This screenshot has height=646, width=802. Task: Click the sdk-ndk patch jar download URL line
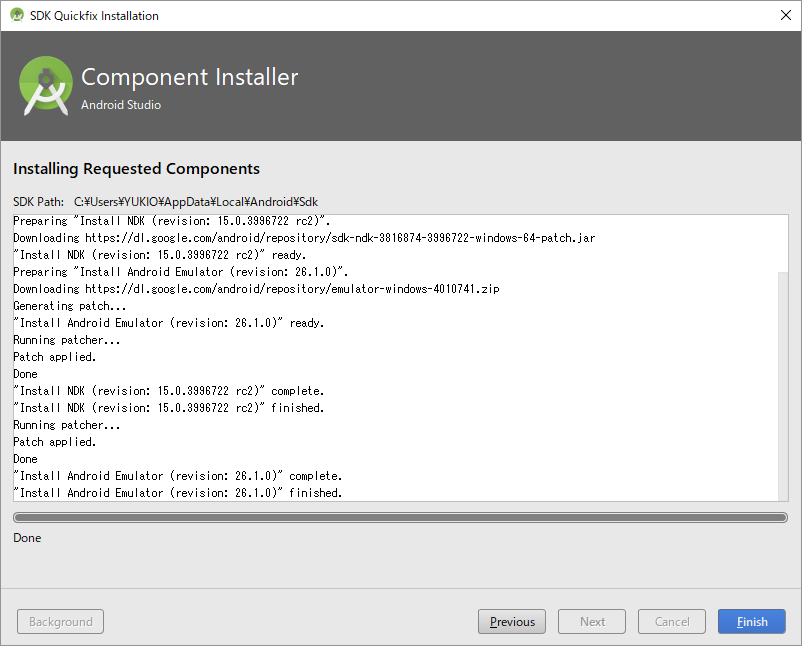[318, 237]
